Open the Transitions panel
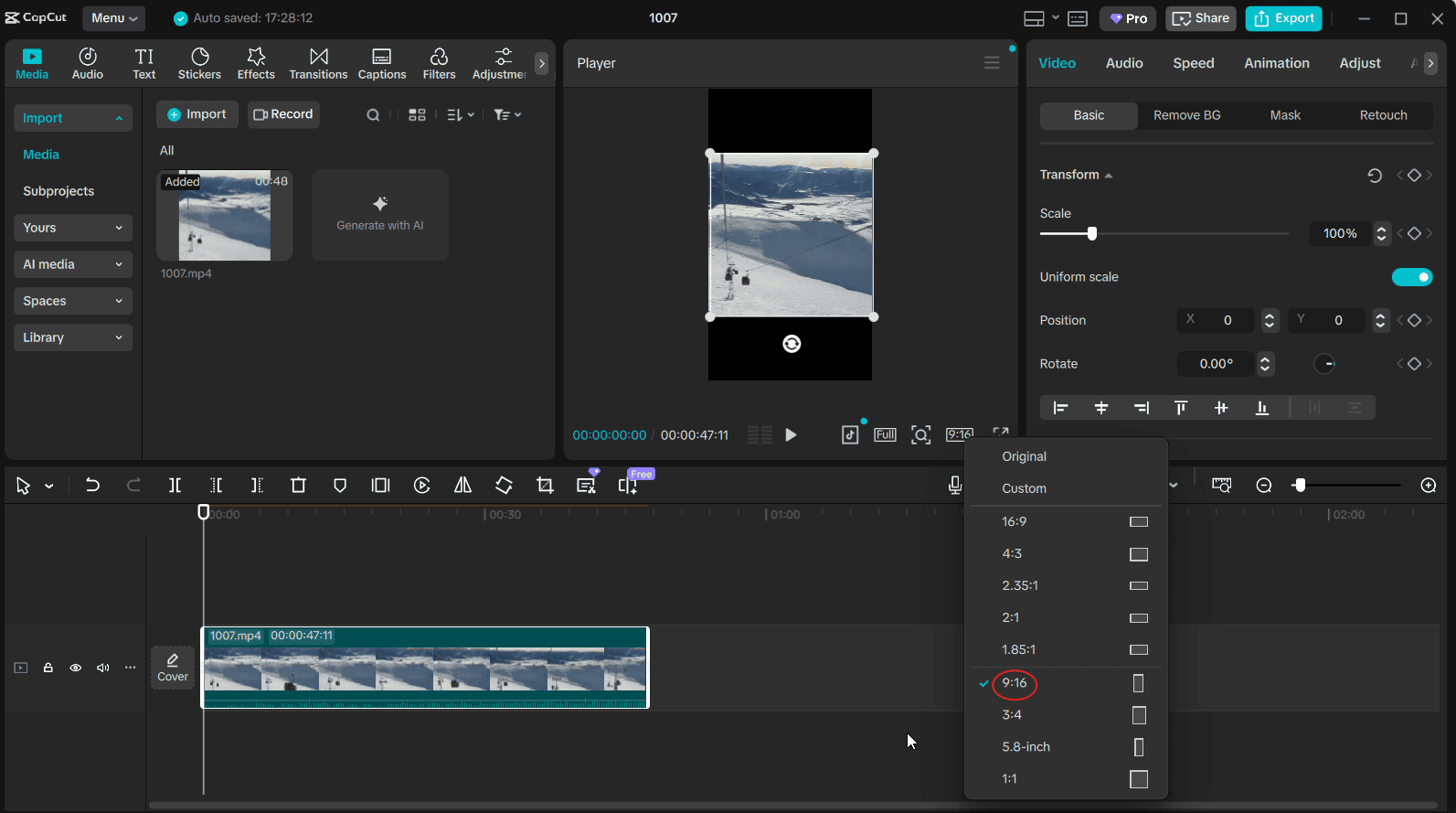The width and height of the screenshot is (1456, 813). (318, 63)
